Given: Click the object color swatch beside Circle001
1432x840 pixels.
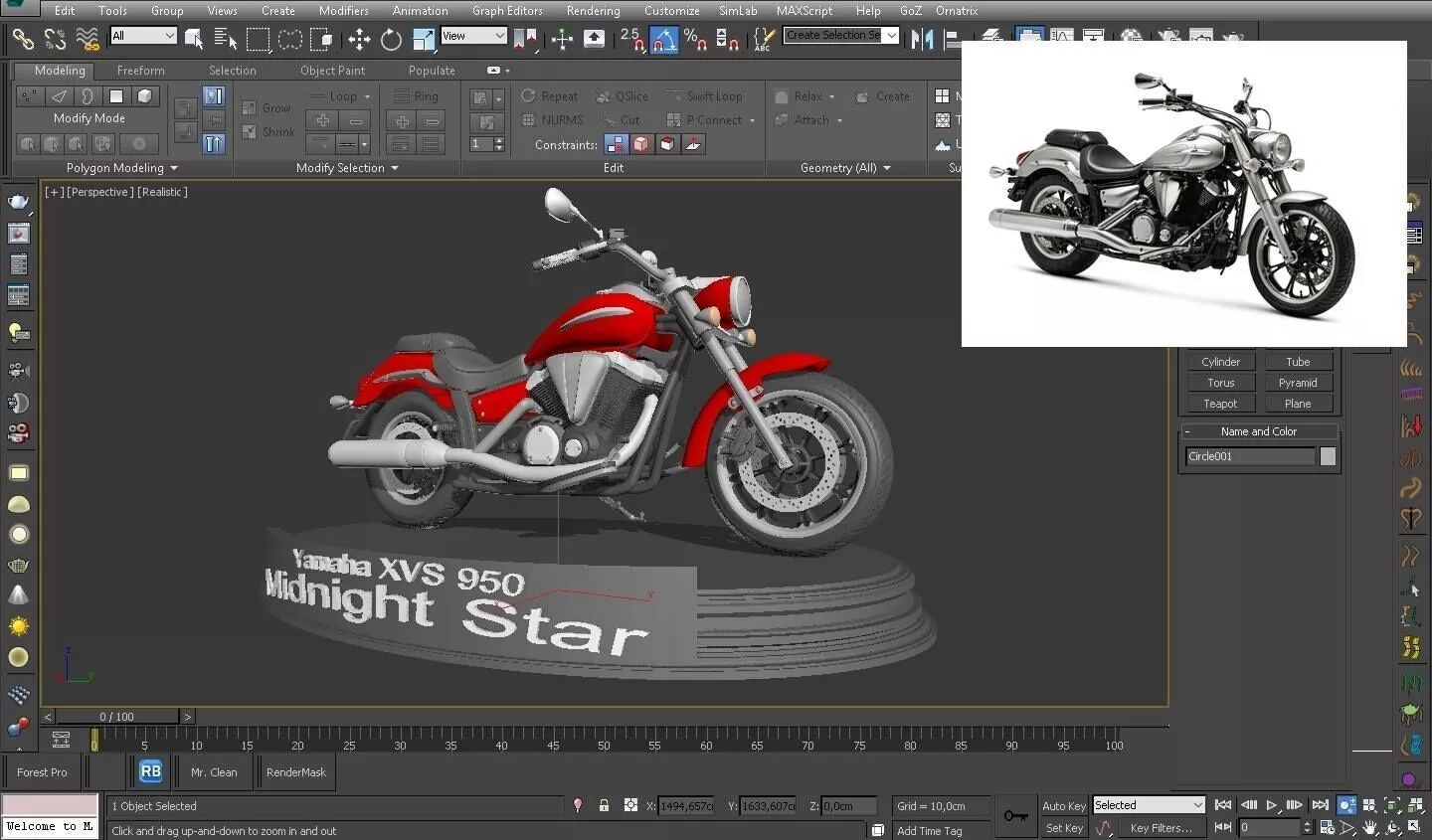Looking at the screenshot, I should (1328, 456).
